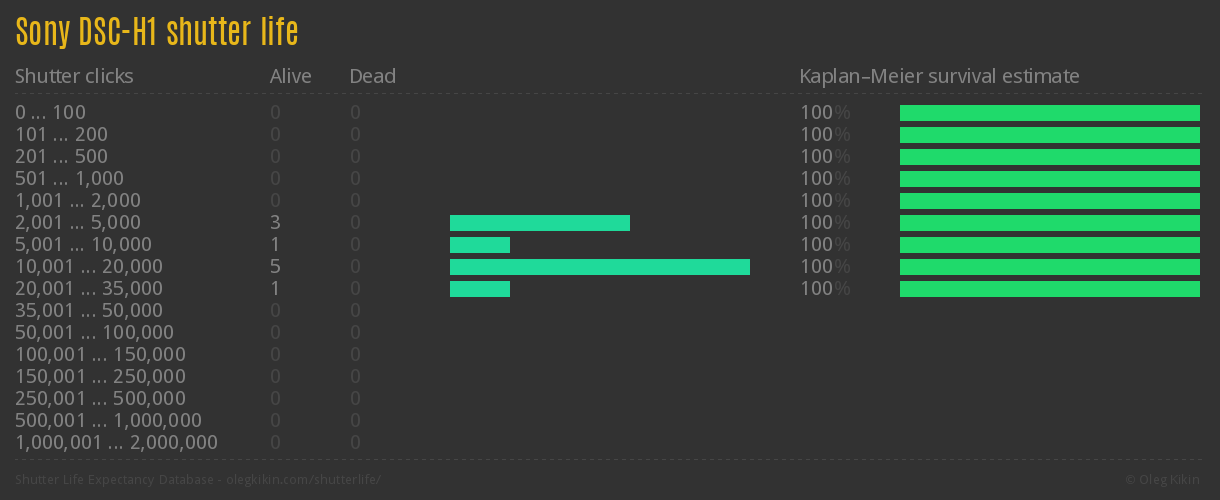This screenshot has width=1220, height=500.
Task: Select the '10,001 … 20,000' range label
Action: 89,267
